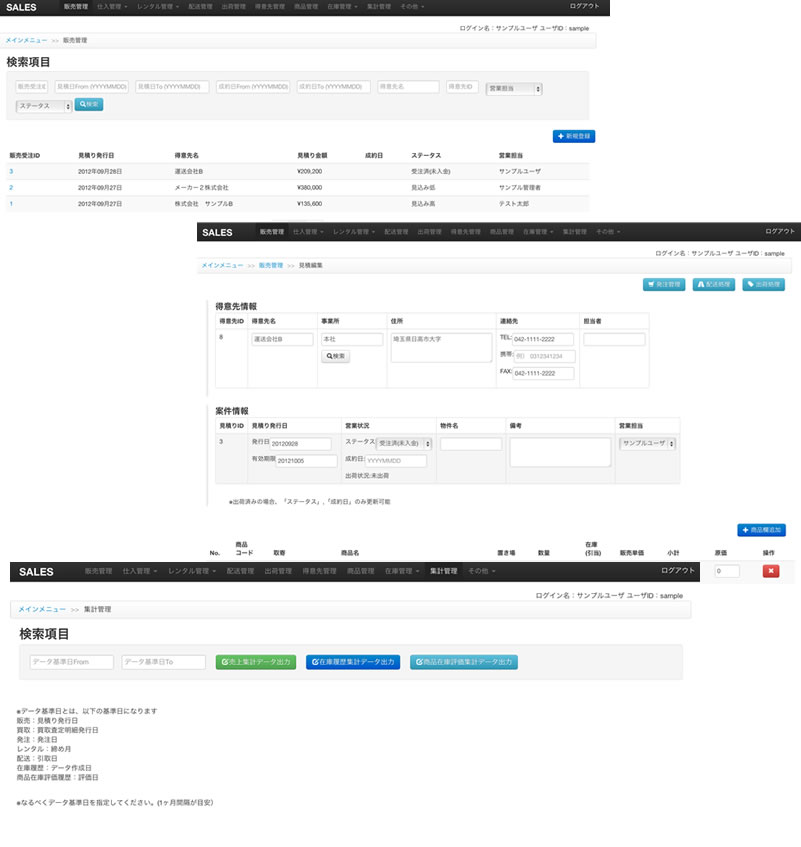Click green 売上集計データ出力 export button
This screenshot has height=847, width=801.
pyautogui.click(x=256, y=662)
